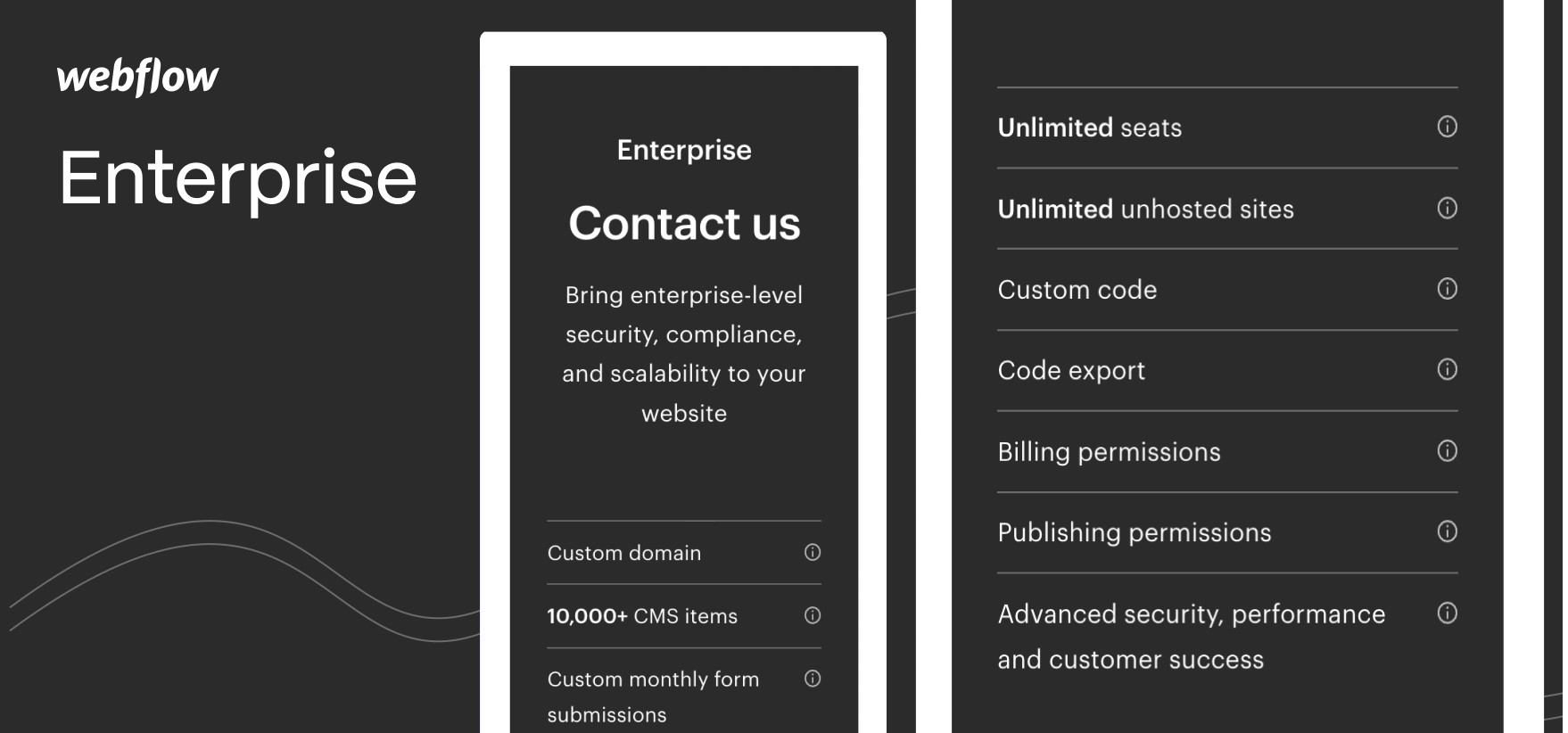View info about Unlimited seats

point(1447,127)
